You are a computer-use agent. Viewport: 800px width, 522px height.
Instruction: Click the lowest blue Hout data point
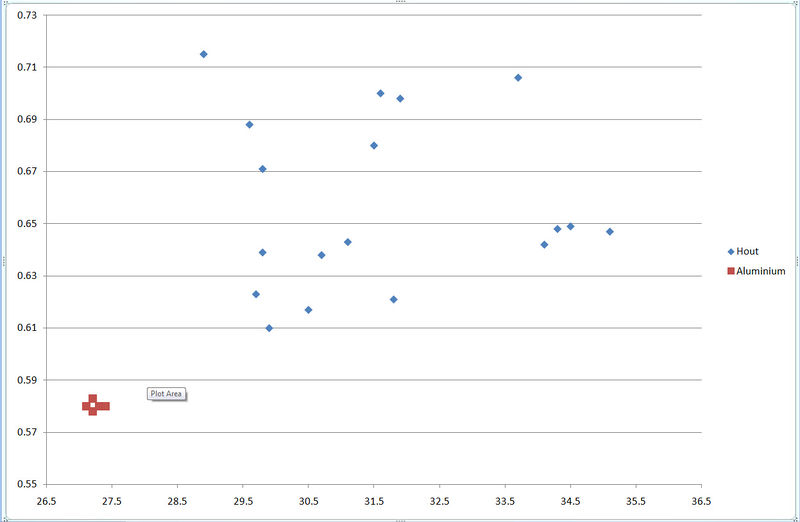click(269, 328)
